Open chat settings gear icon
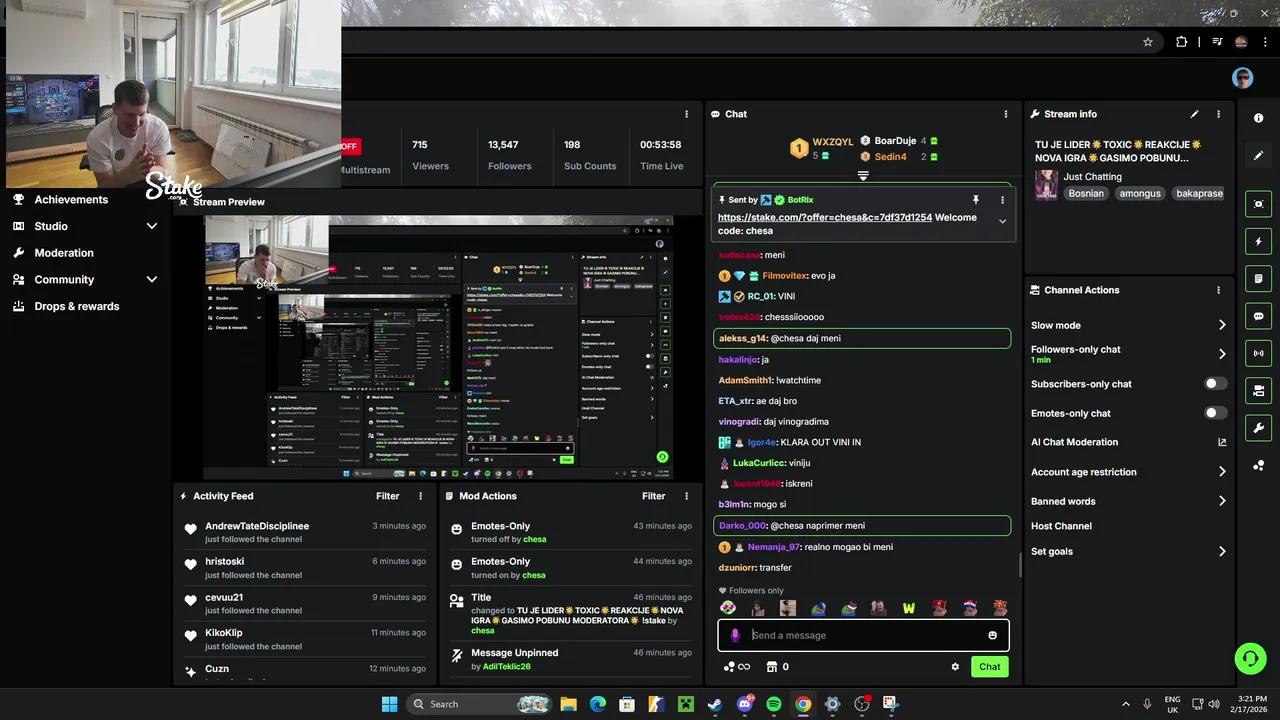This screenshot has width=1280, height=720. (x=955, y=667)
